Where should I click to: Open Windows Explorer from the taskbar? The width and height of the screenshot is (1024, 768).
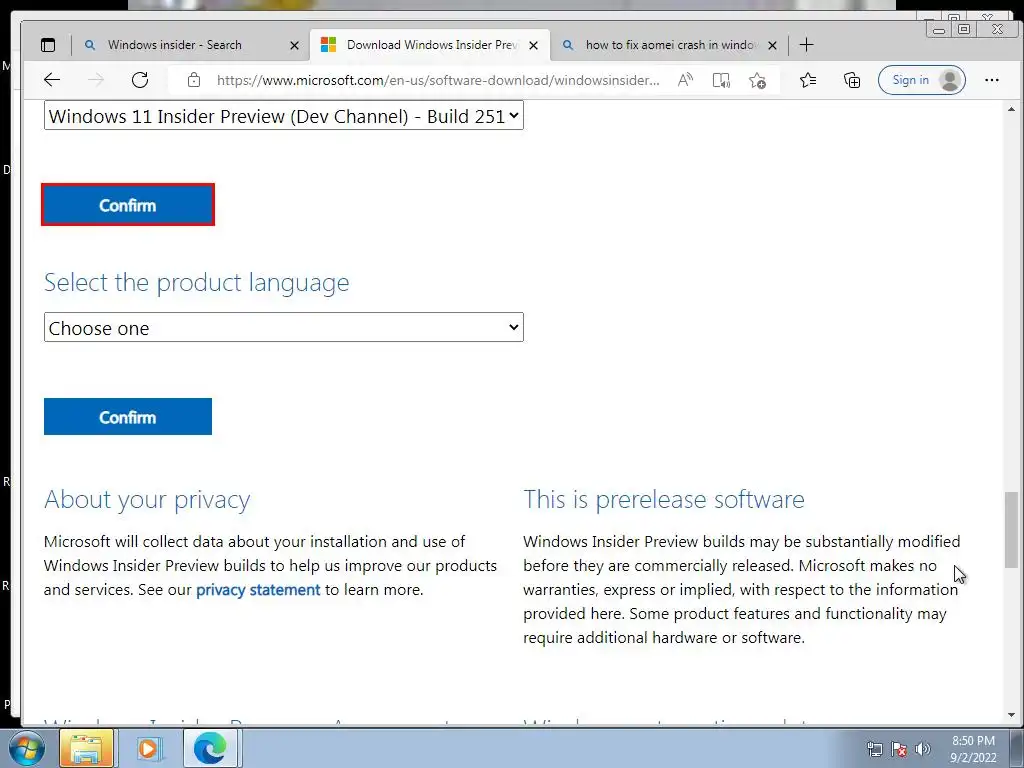pos(87,748)
